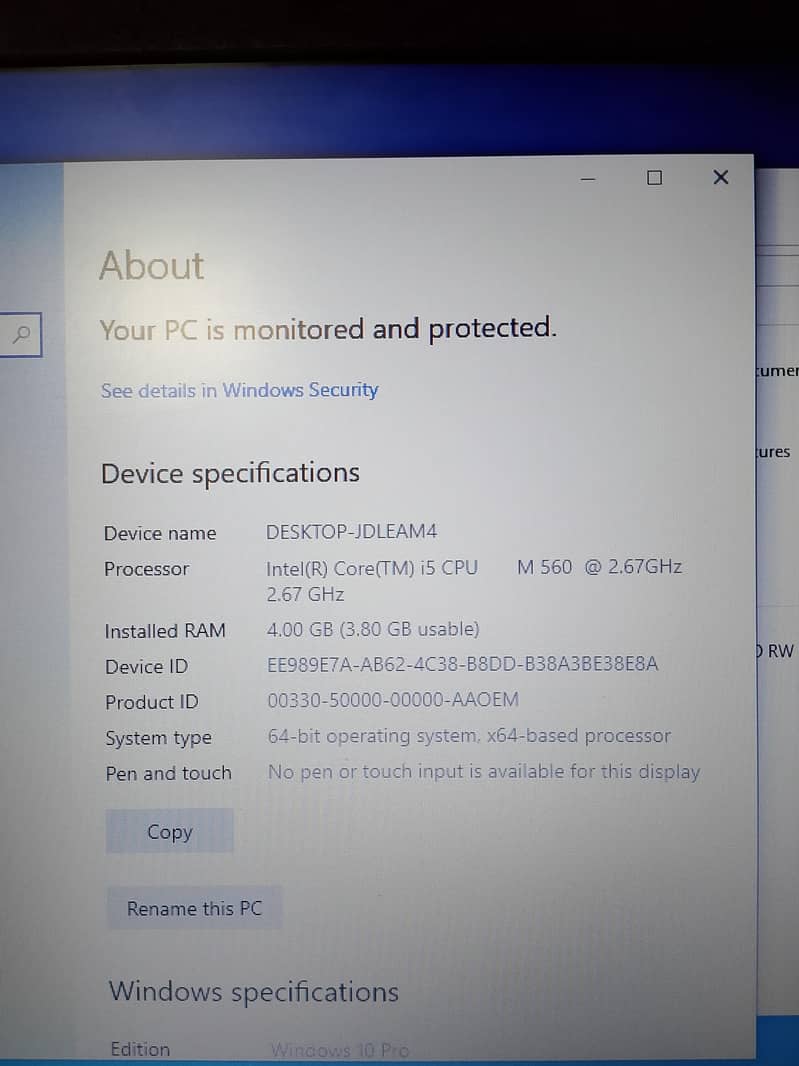Click the Processor value Intel Core i5
The image size is (799, 1066).
pos(474,581)
